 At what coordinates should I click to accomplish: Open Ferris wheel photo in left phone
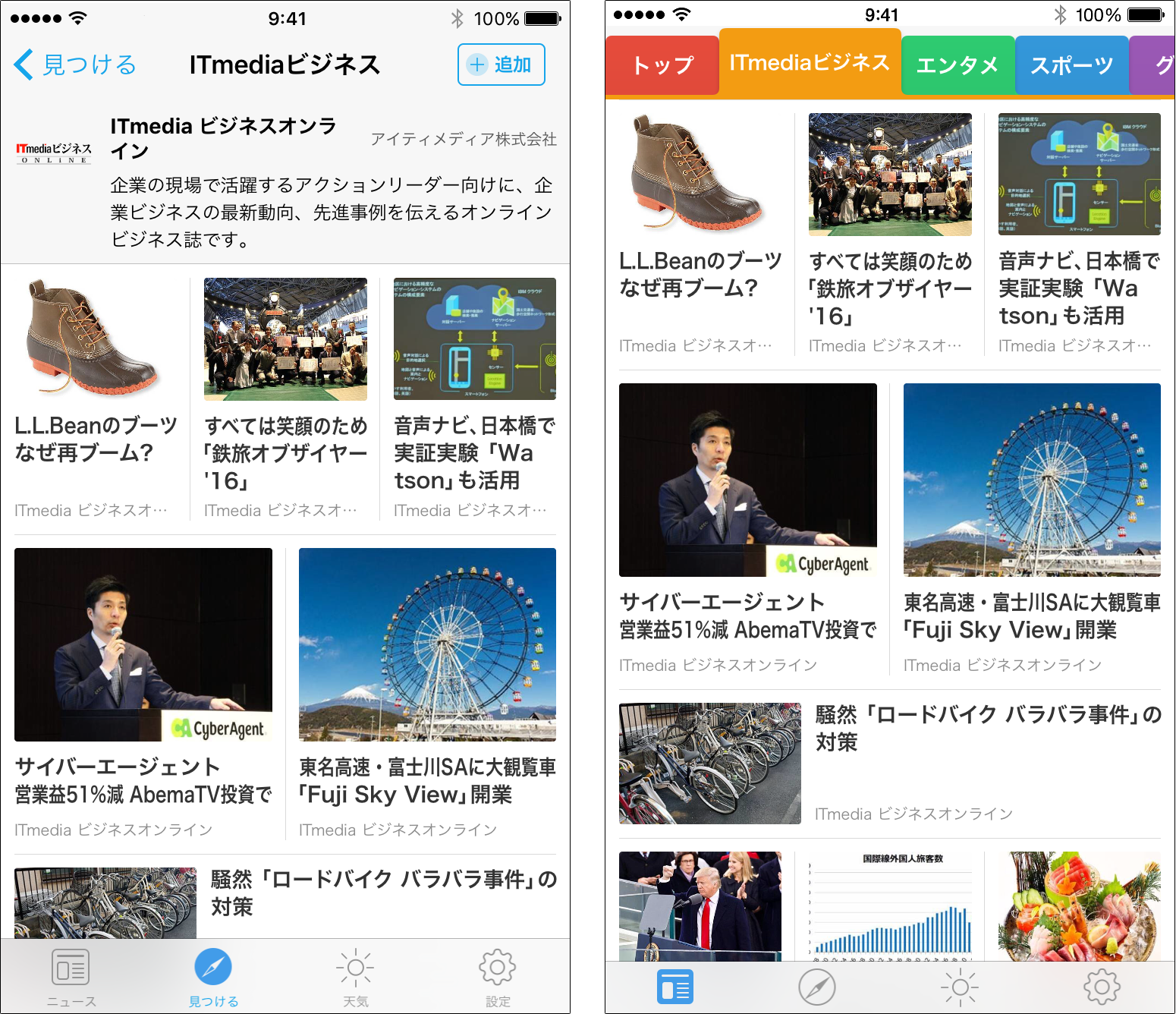pyautogui.click(x=427, y=644)
